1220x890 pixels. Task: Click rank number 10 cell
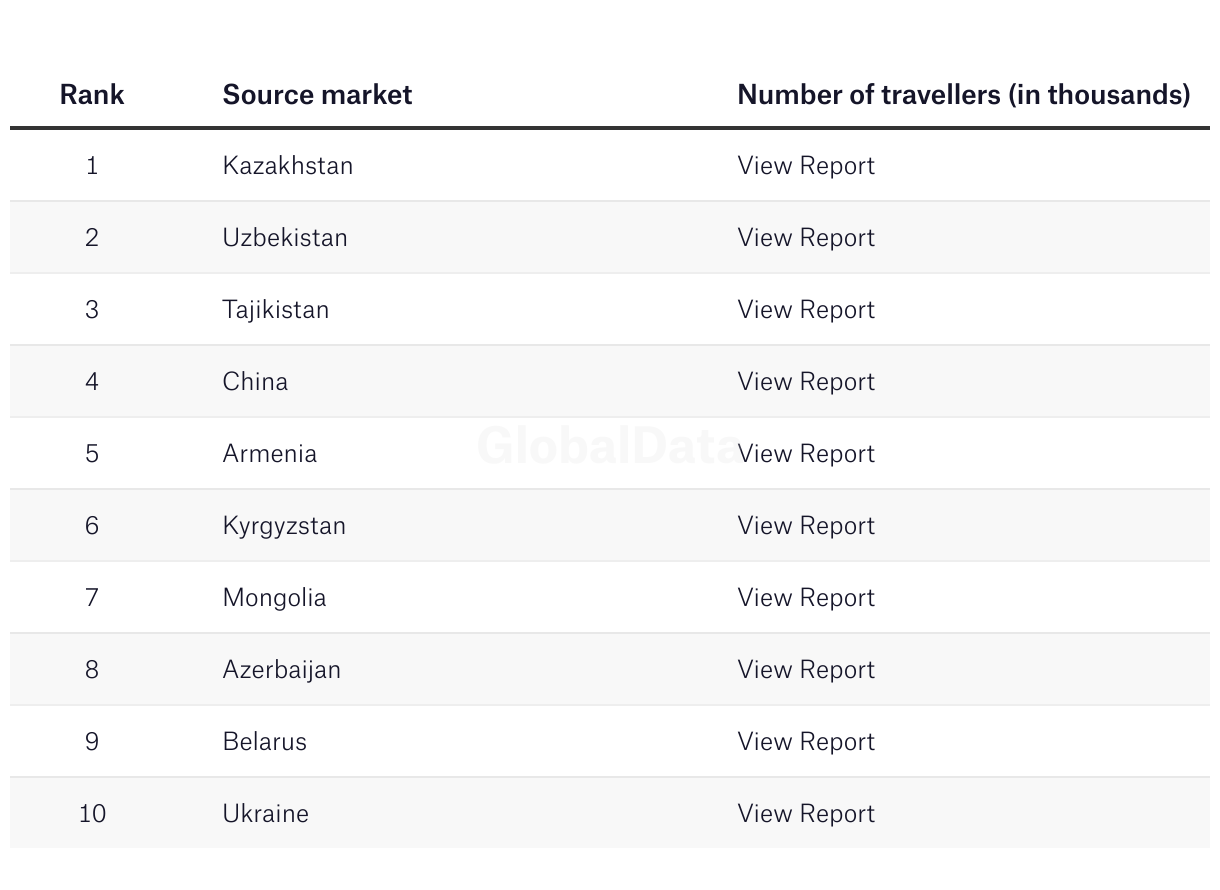click(92, 813)
